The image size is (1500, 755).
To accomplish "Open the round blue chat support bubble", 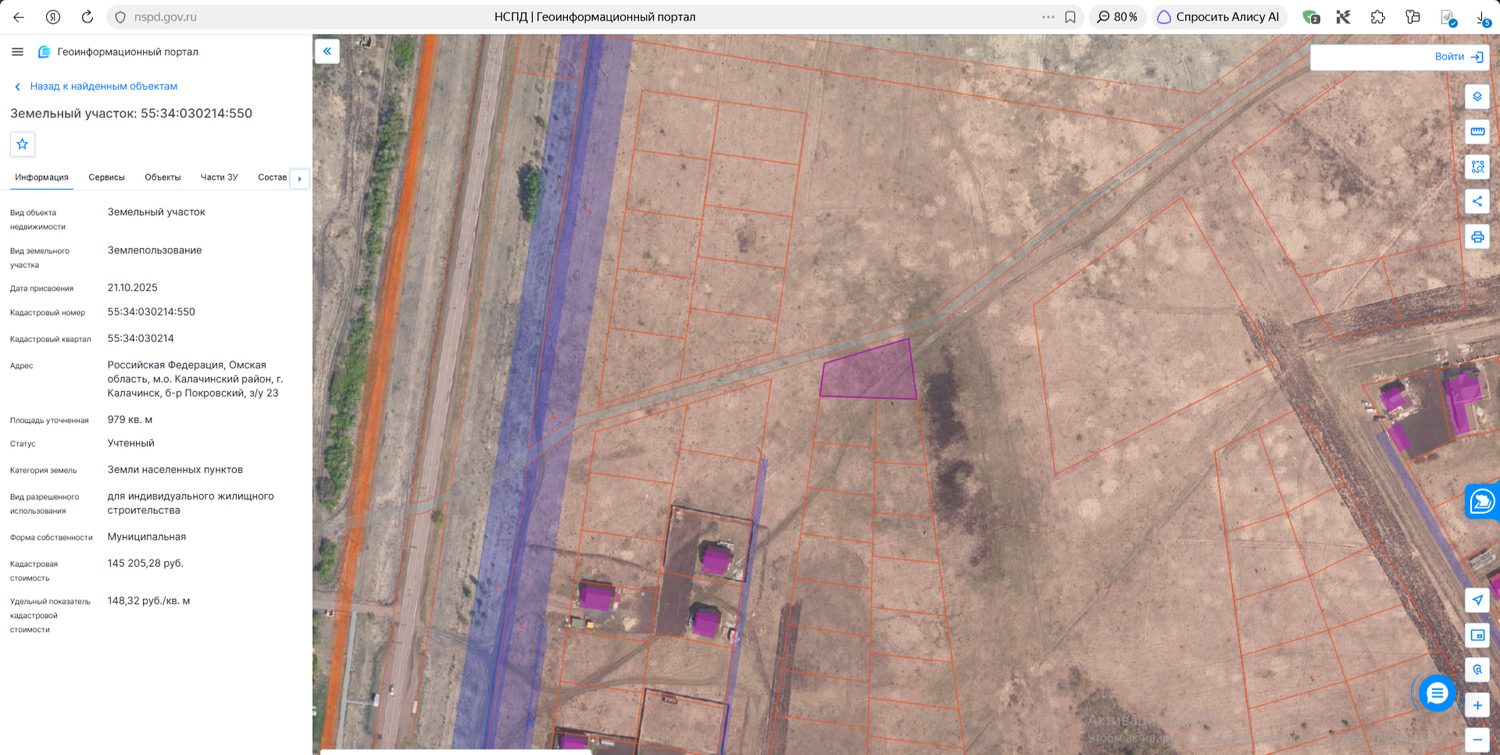I will (x=1437, y=692).
